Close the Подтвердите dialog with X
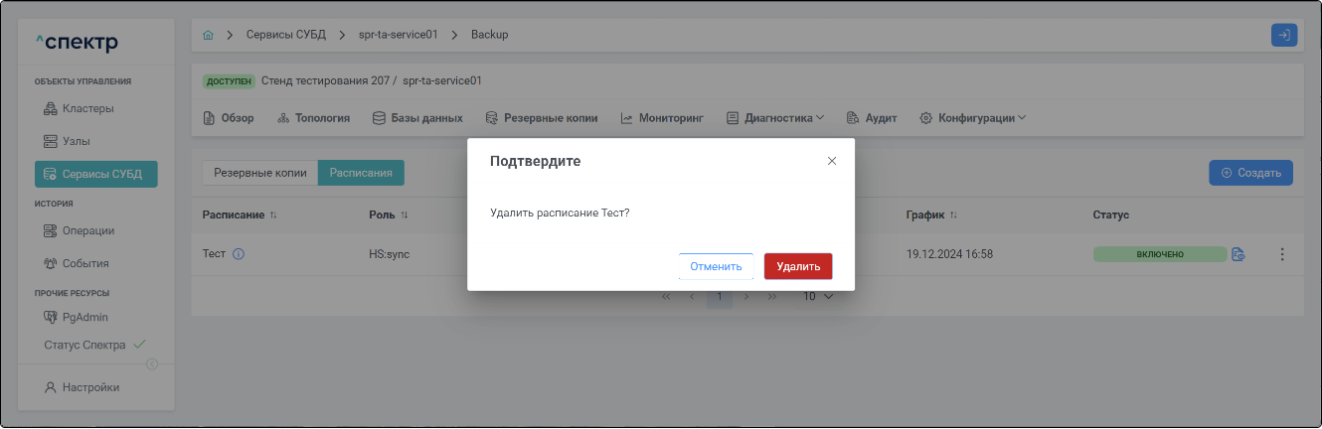Image resolution: width=1322 pixels, height=429 pixels. pos(832,161)
